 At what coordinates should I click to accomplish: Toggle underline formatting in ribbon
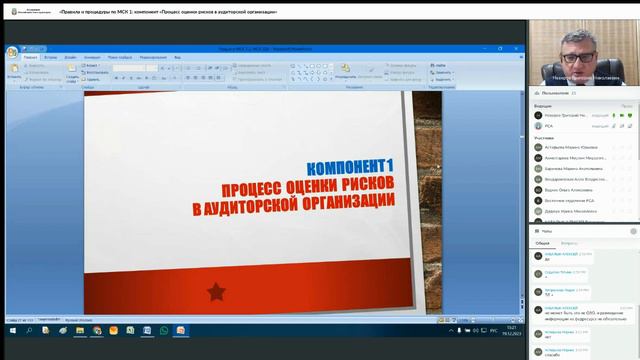[131, 78]
